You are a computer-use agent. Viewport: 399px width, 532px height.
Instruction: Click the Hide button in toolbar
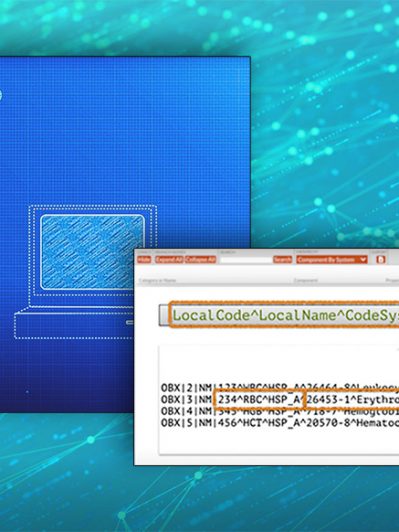144,260
